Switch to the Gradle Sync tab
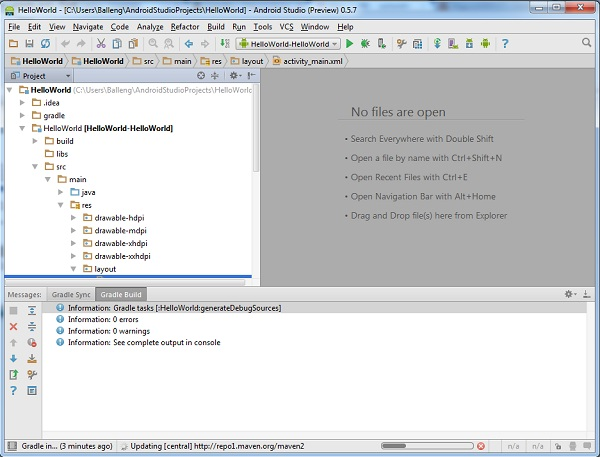The width and height of the screenshot is (600, 457). click(71, 295)
